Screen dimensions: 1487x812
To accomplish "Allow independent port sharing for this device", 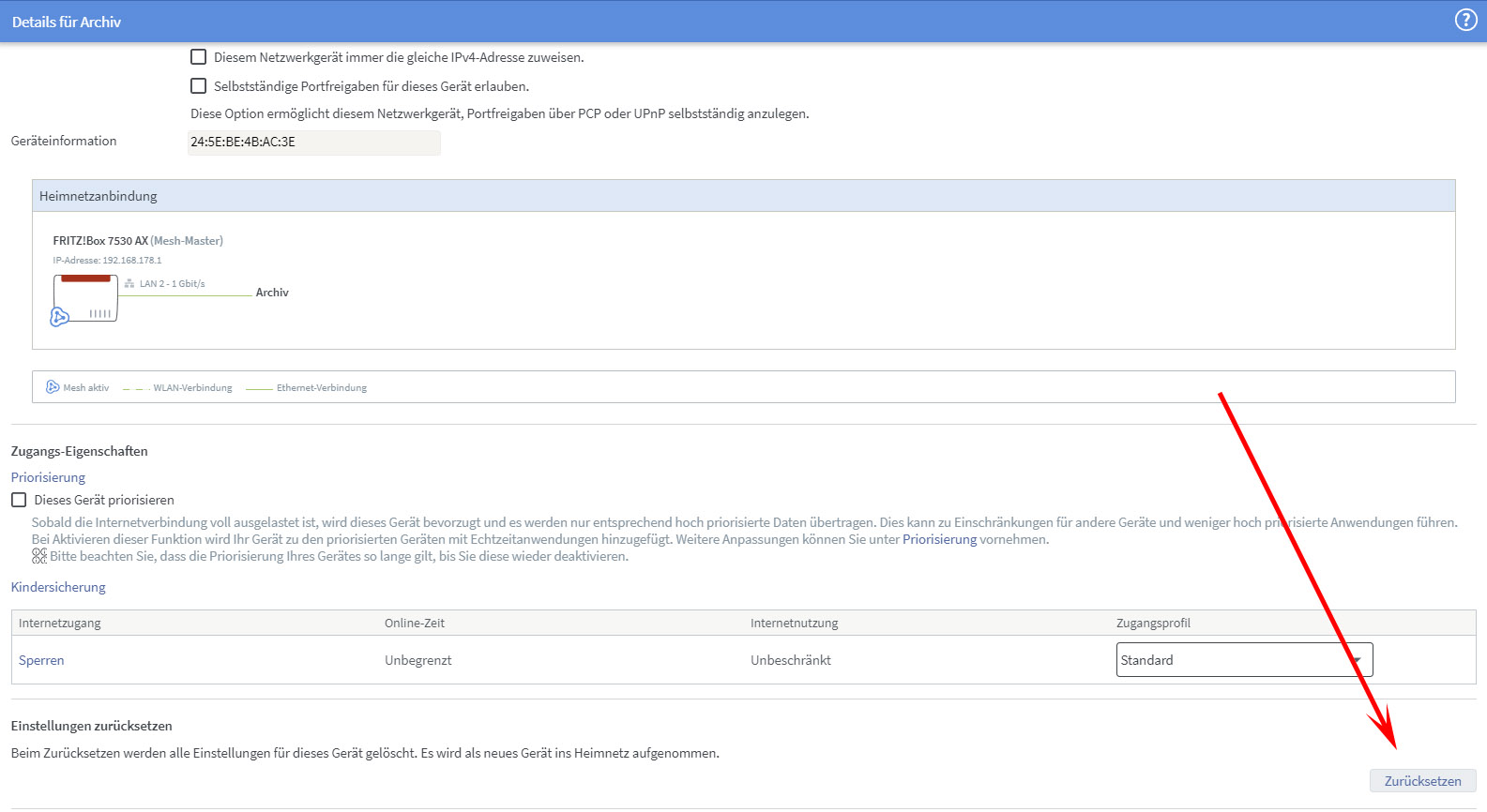I will (198, 86).
